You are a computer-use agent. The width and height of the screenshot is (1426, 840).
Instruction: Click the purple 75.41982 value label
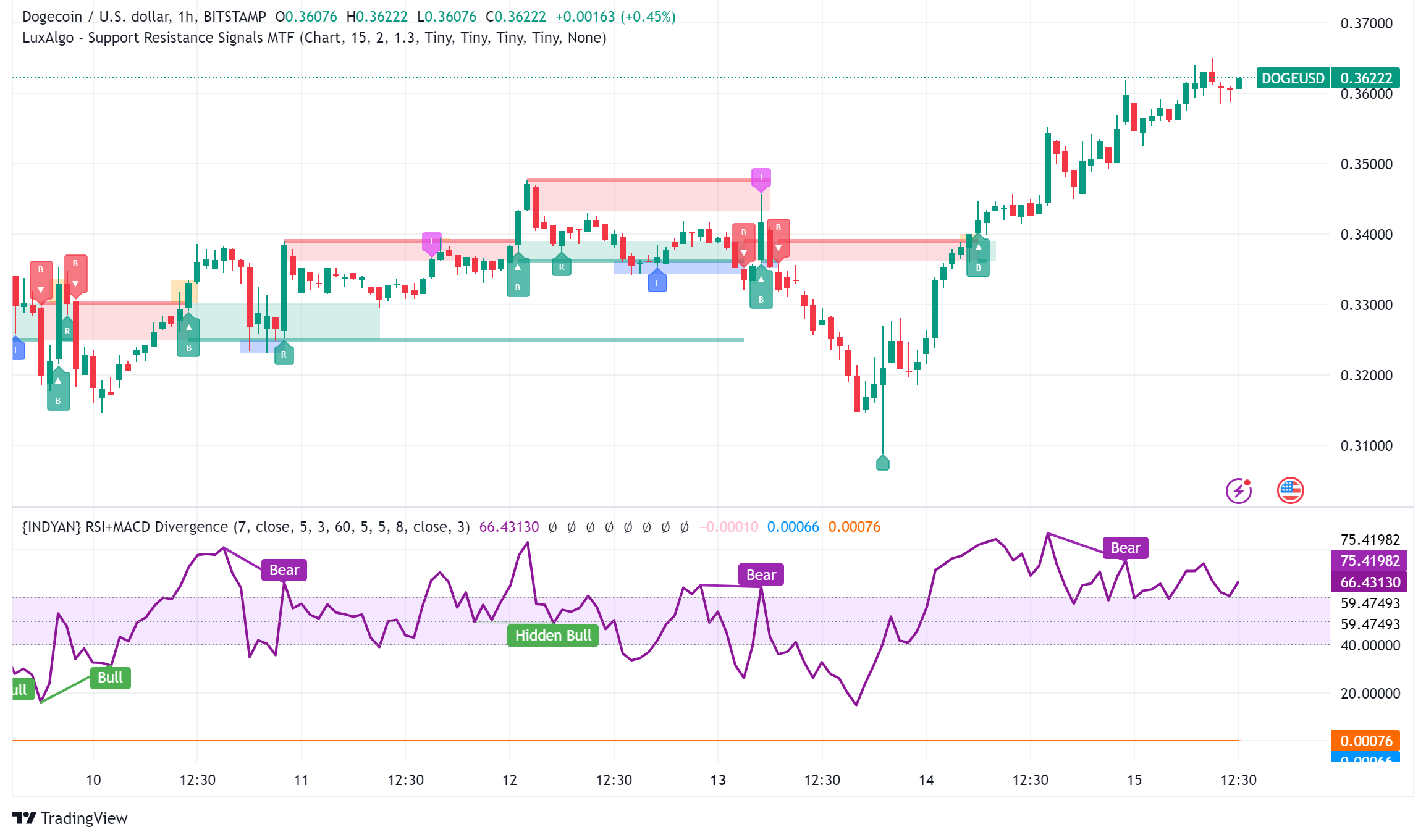1369,561
